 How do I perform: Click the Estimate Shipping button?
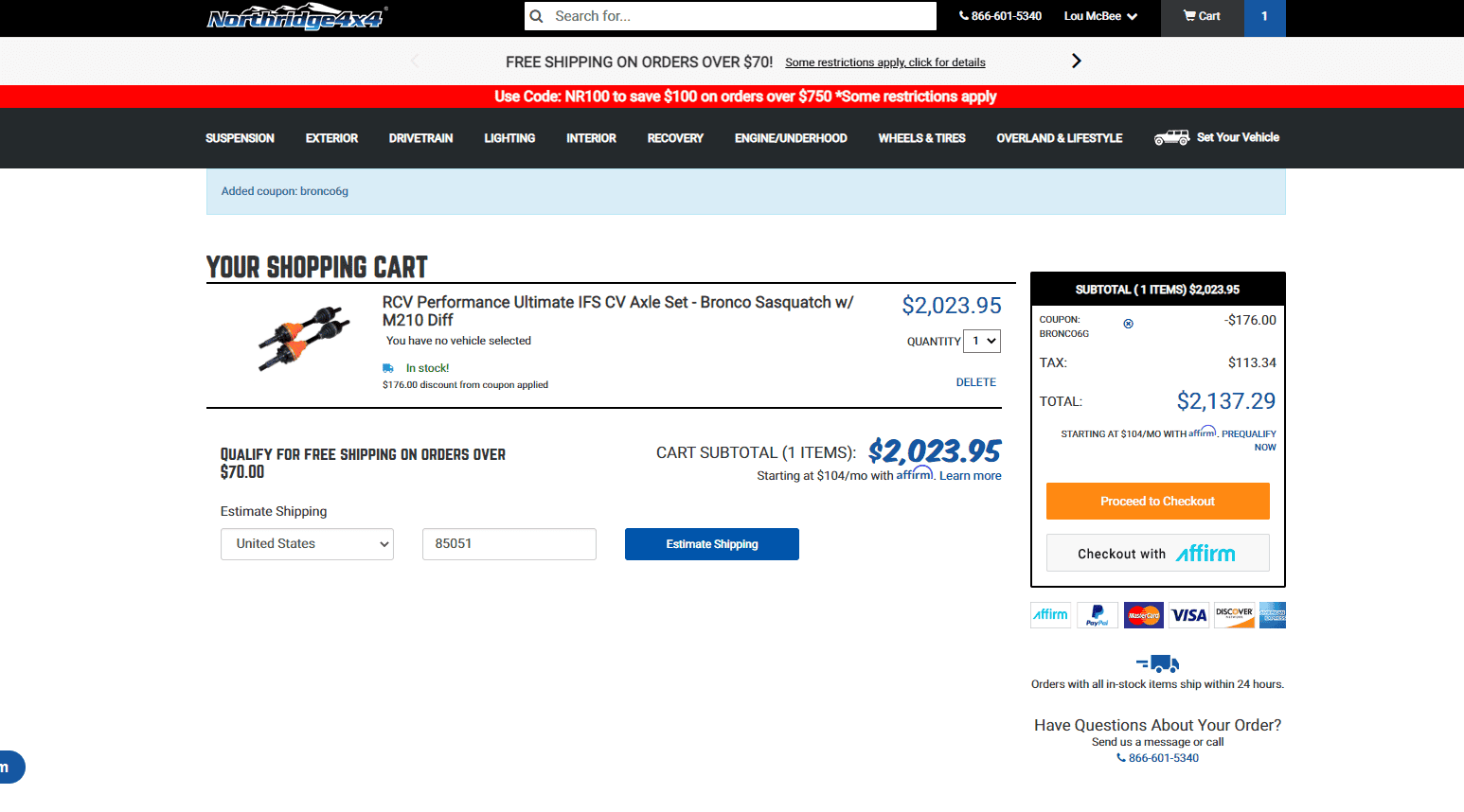(712, 544)
